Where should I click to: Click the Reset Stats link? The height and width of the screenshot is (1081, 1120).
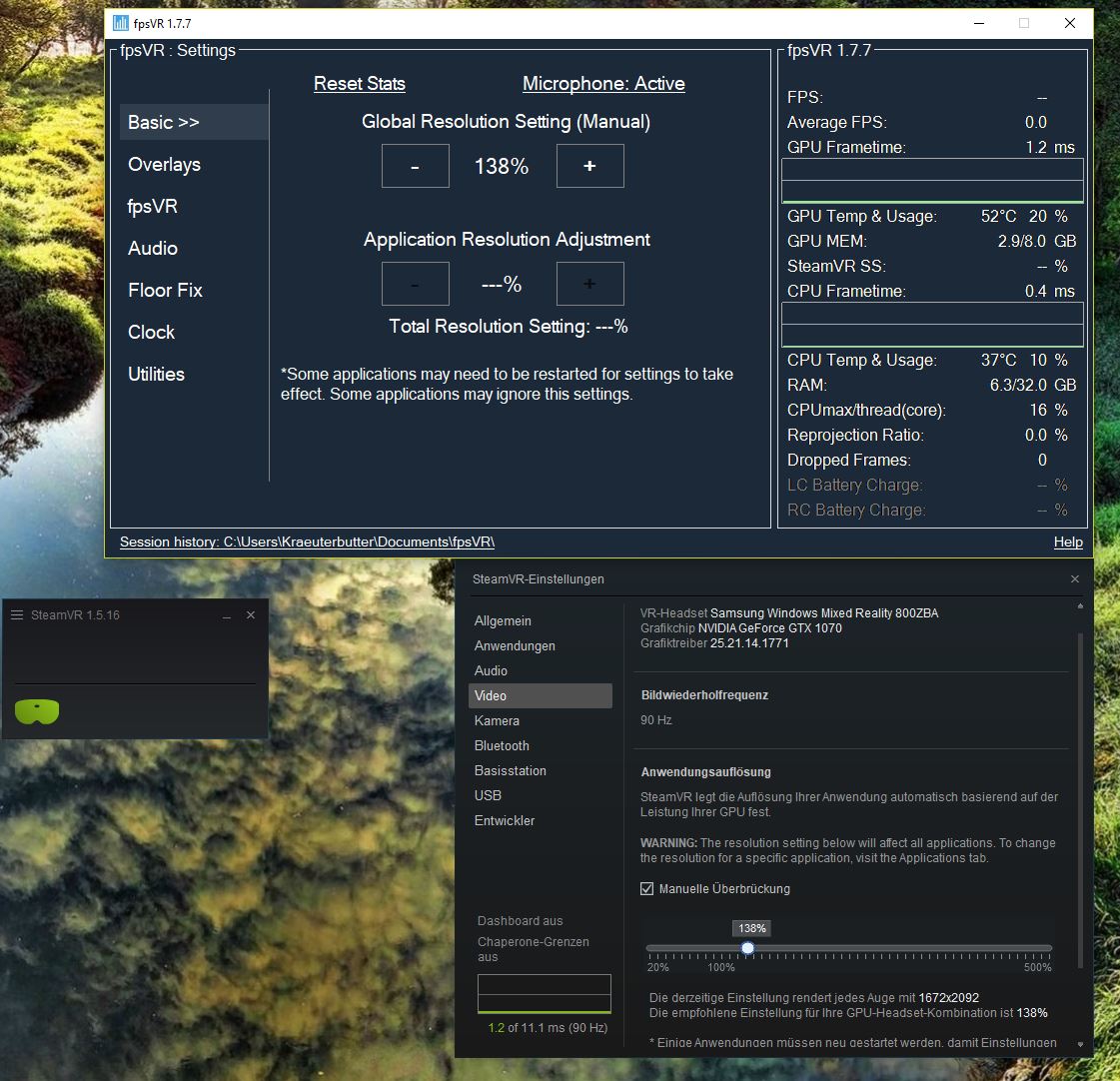360,84
